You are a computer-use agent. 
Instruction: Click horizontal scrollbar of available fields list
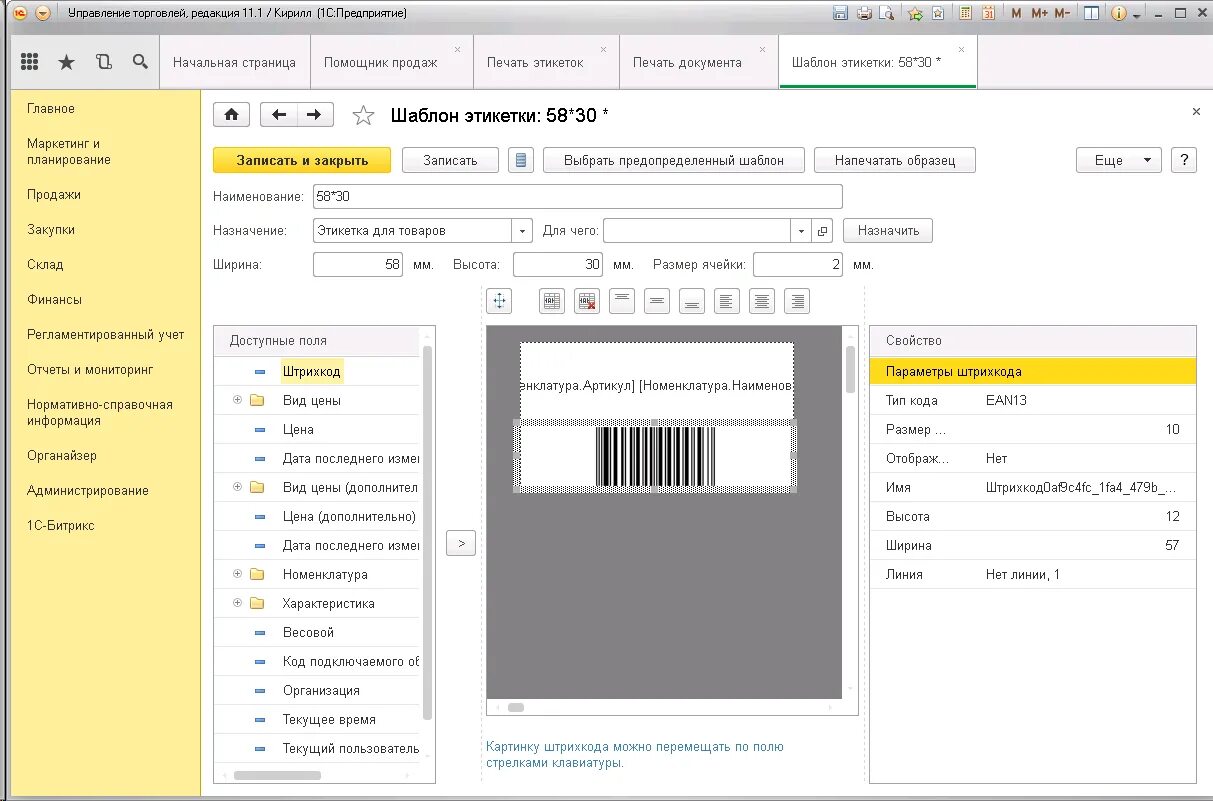click(x=277, y=775)
